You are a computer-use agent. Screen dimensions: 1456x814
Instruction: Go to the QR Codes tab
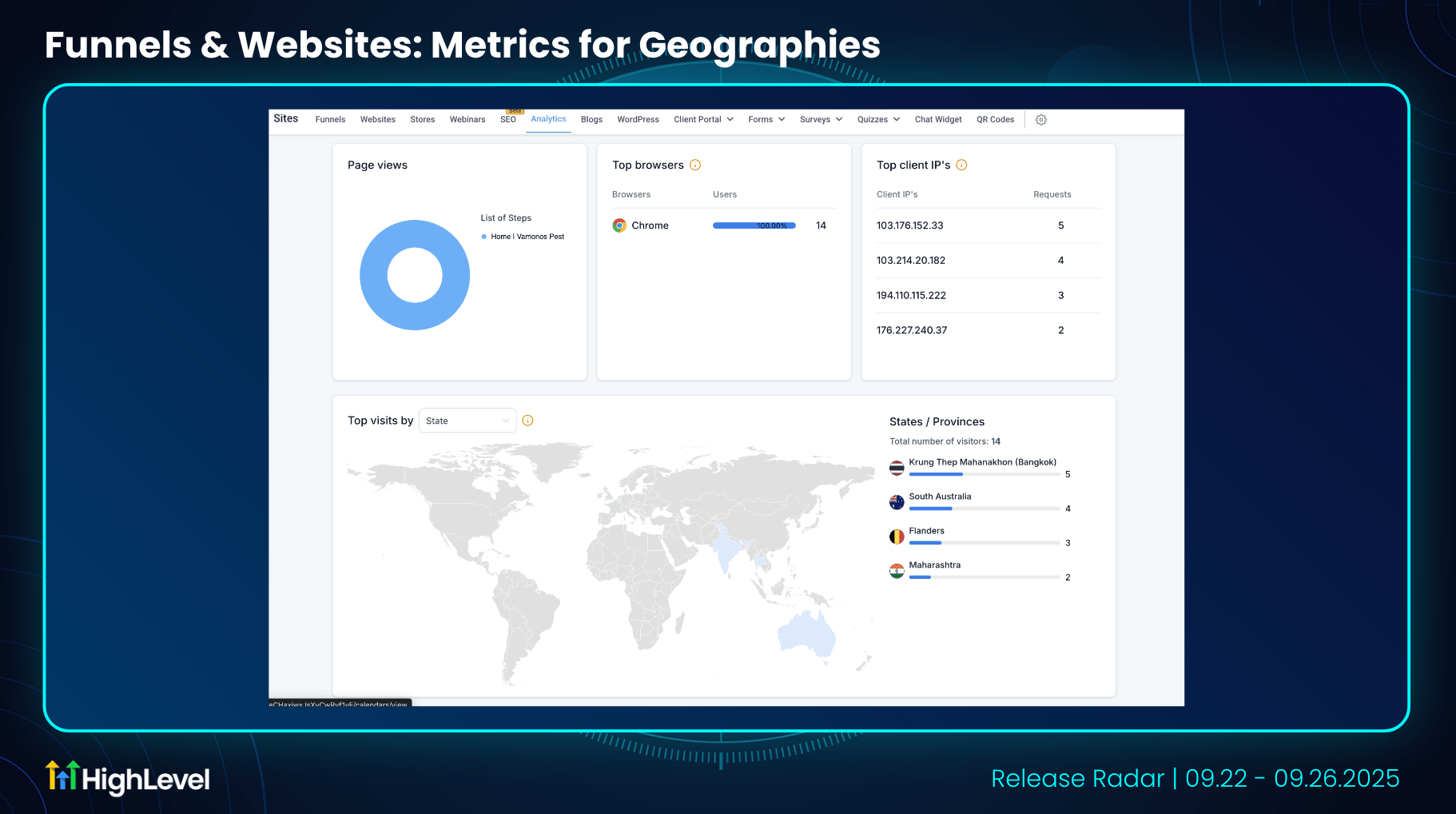[995, 120]
